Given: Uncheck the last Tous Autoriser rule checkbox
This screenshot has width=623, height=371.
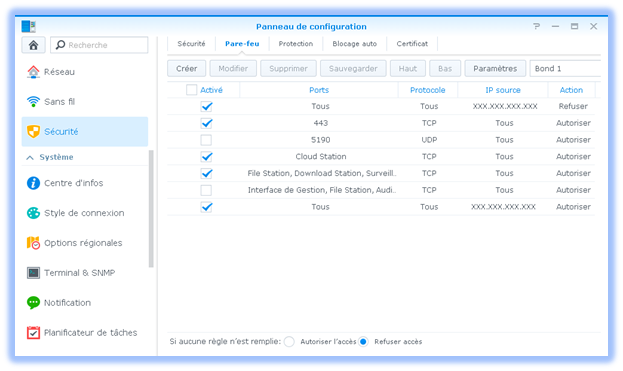Looking at the screenshot, I should click(x=206, y=207).
